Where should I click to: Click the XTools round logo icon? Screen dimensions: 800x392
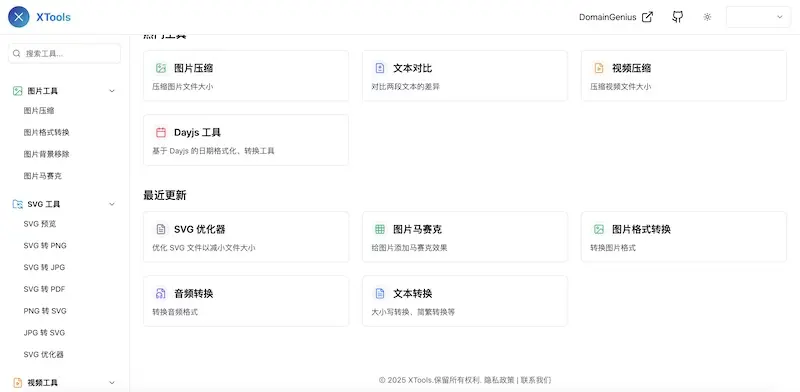[x=19, y=17]
